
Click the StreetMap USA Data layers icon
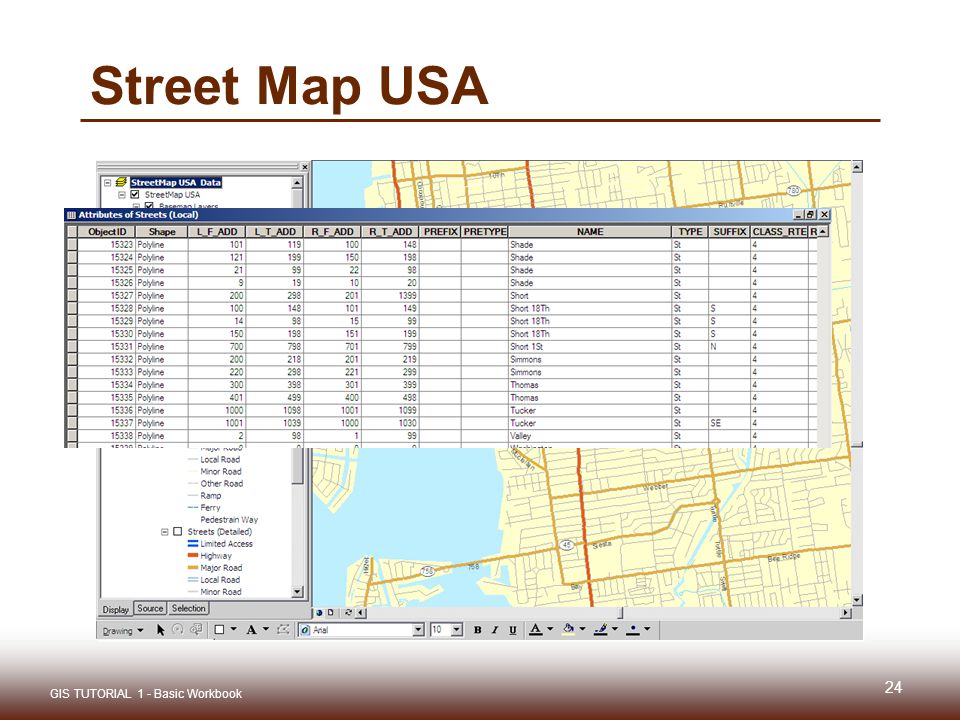tap(121, 182)
